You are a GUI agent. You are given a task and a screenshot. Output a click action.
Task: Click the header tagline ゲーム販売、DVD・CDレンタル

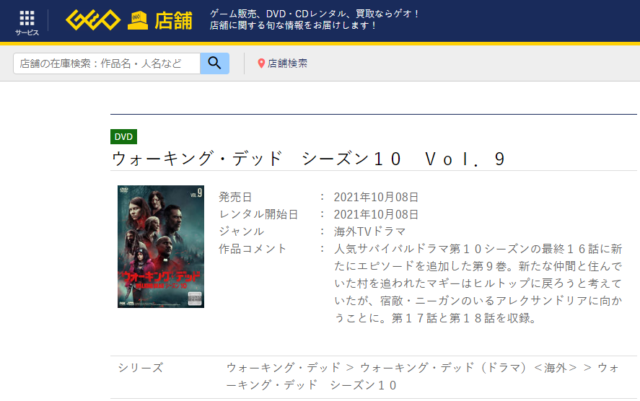[x=314, y=14]
